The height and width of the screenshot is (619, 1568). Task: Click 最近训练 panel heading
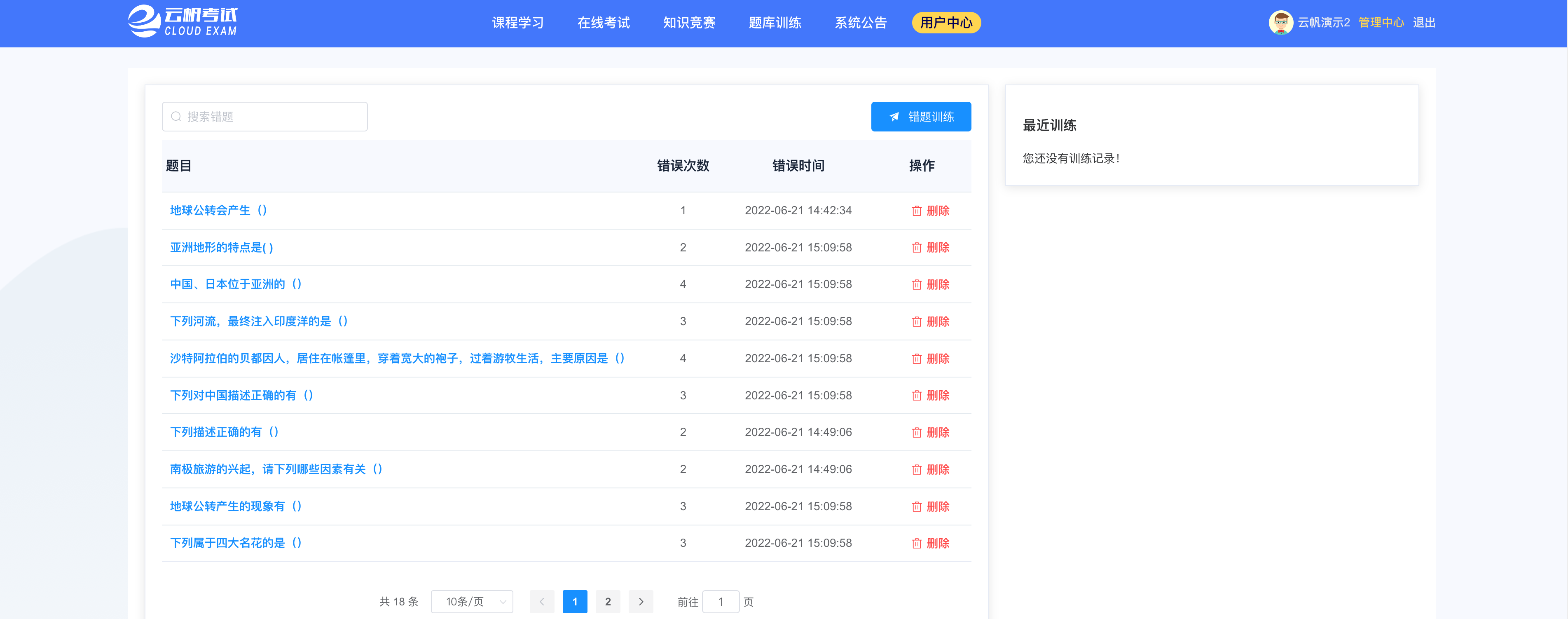[x=1049, y=125]
